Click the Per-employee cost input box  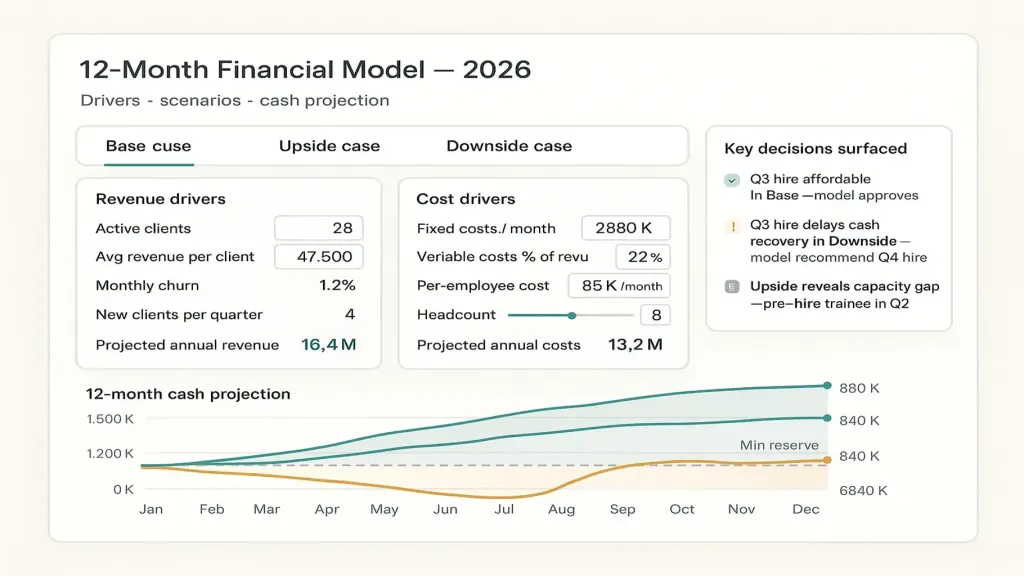[618, 285]
